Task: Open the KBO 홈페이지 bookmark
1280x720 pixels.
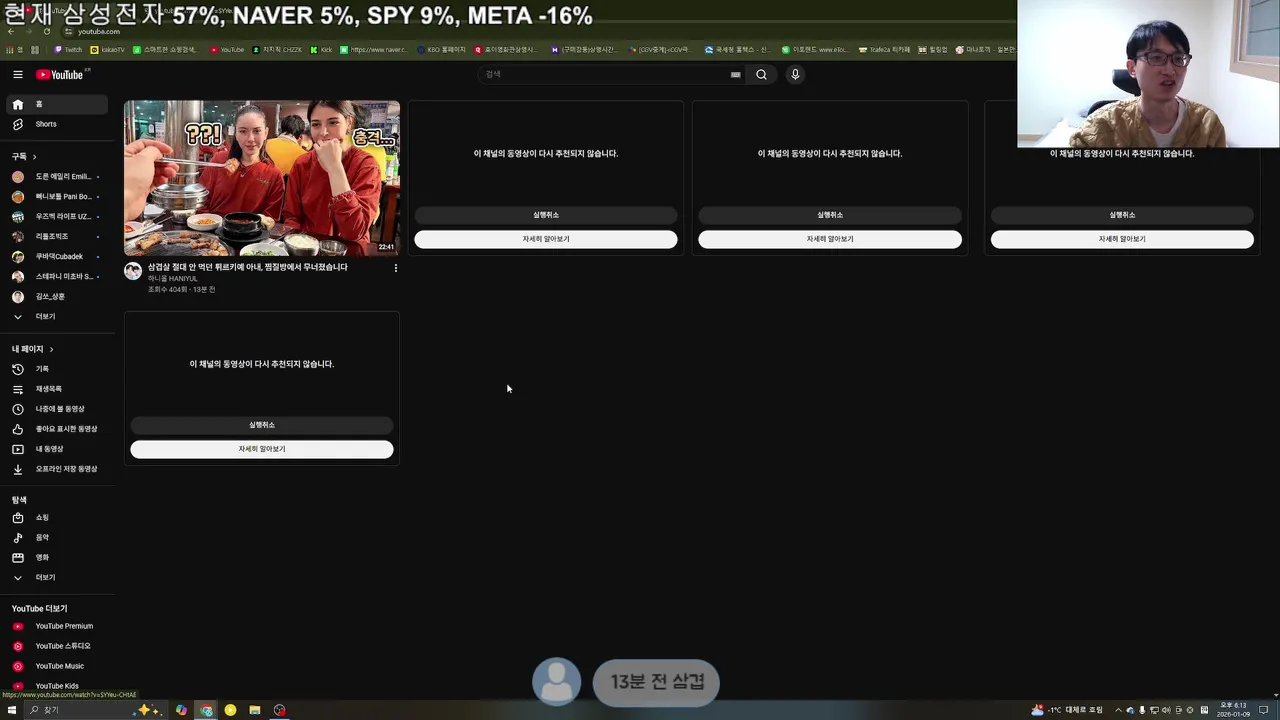Action: pos(442,49)
